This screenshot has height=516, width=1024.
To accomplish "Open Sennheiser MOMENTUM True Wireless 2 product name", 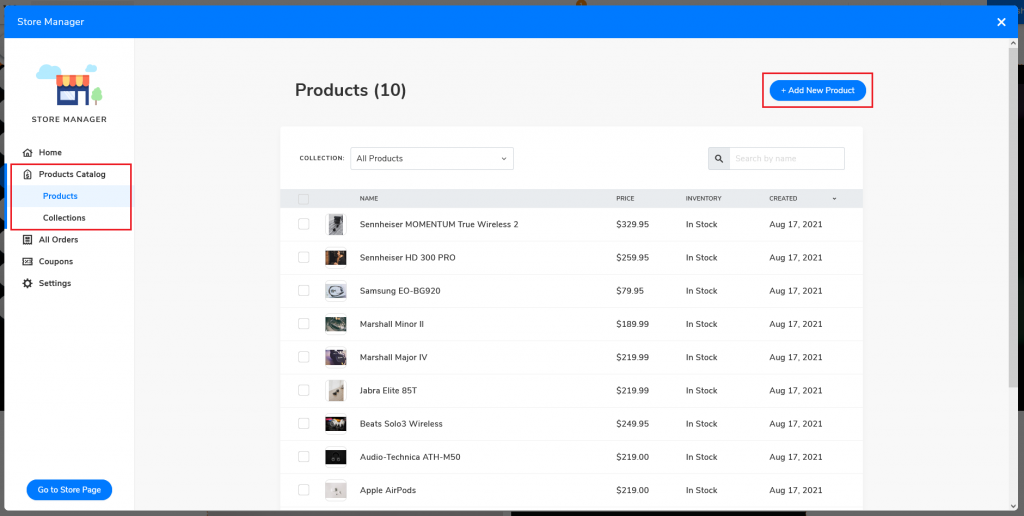I will [439, 224].
